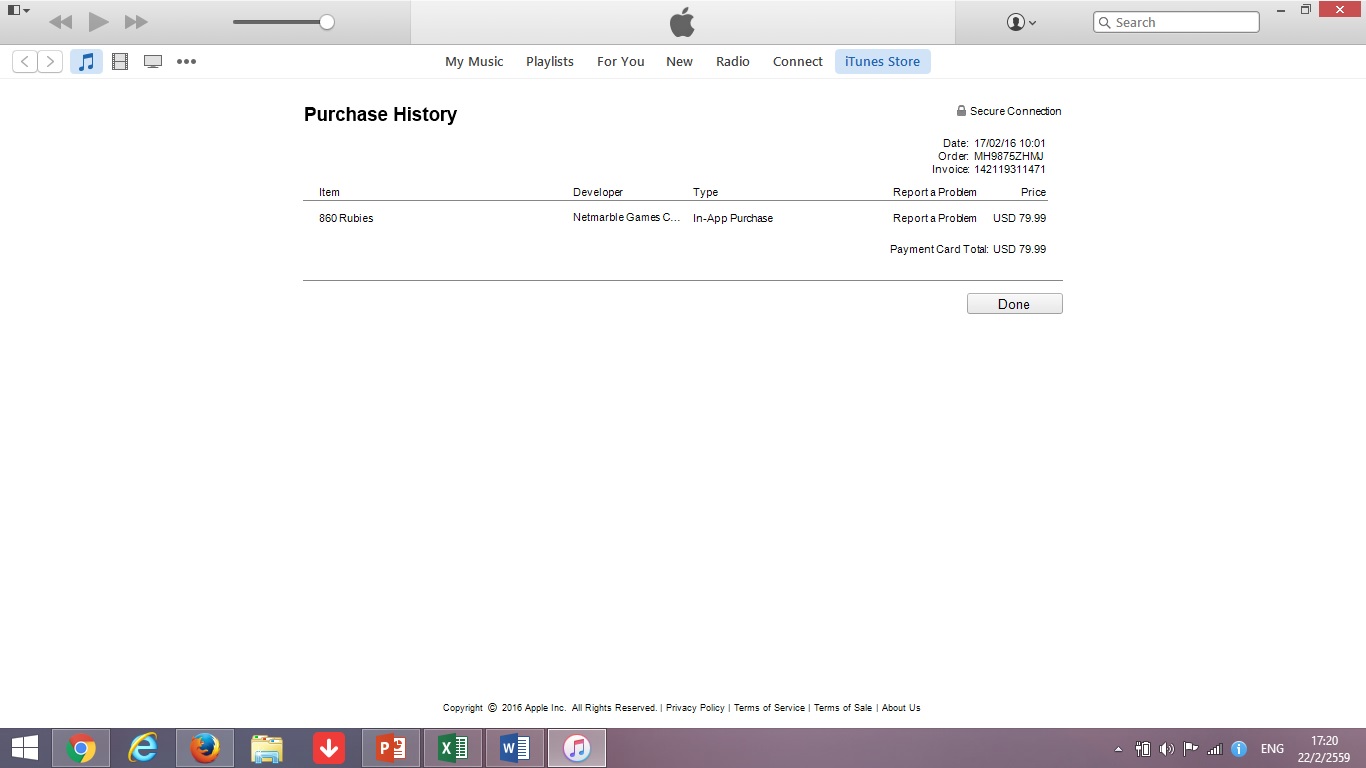Click the invoice number 142119311471
The height and width of the screenshot is (768, 1366).
[1010, 170]
